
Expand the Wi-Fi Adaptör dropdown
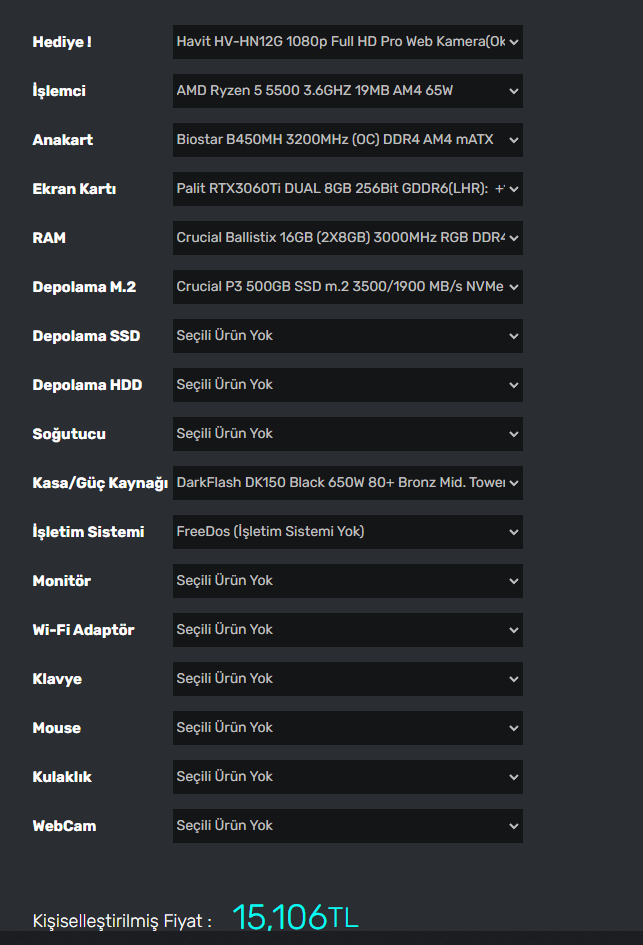pos(347,630)
